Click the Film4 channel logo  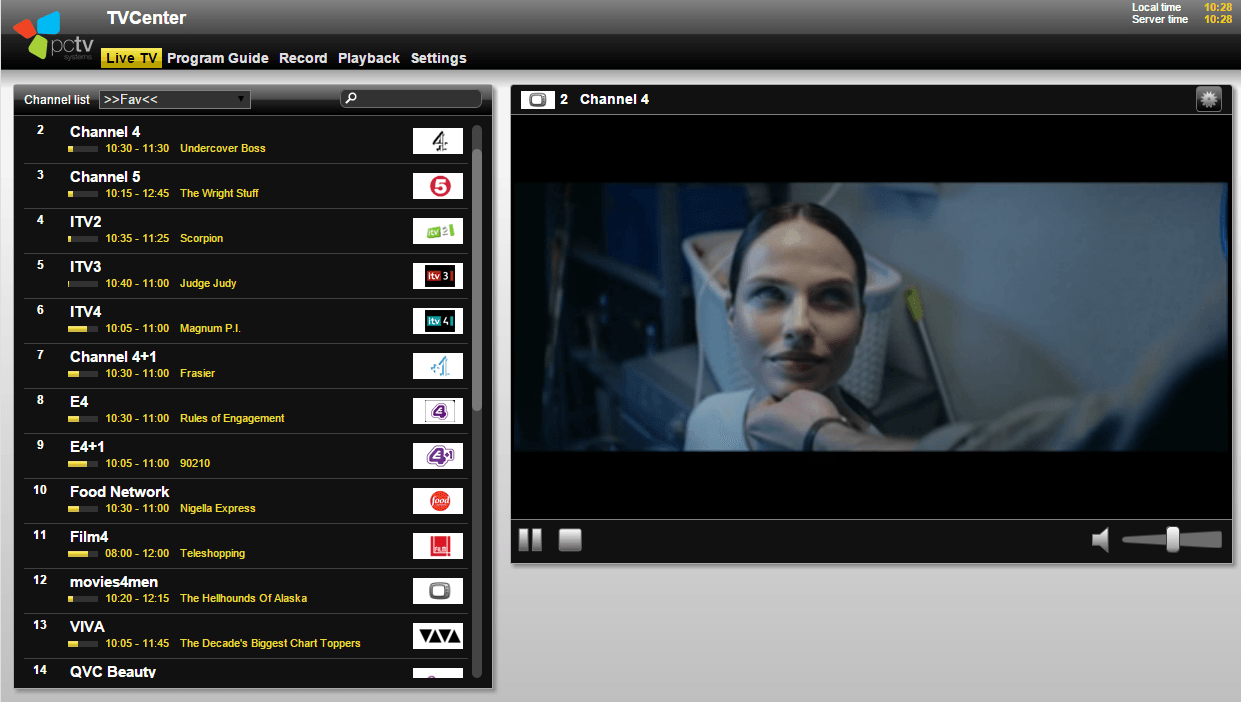pyautogui.click(x=438, y=546)
